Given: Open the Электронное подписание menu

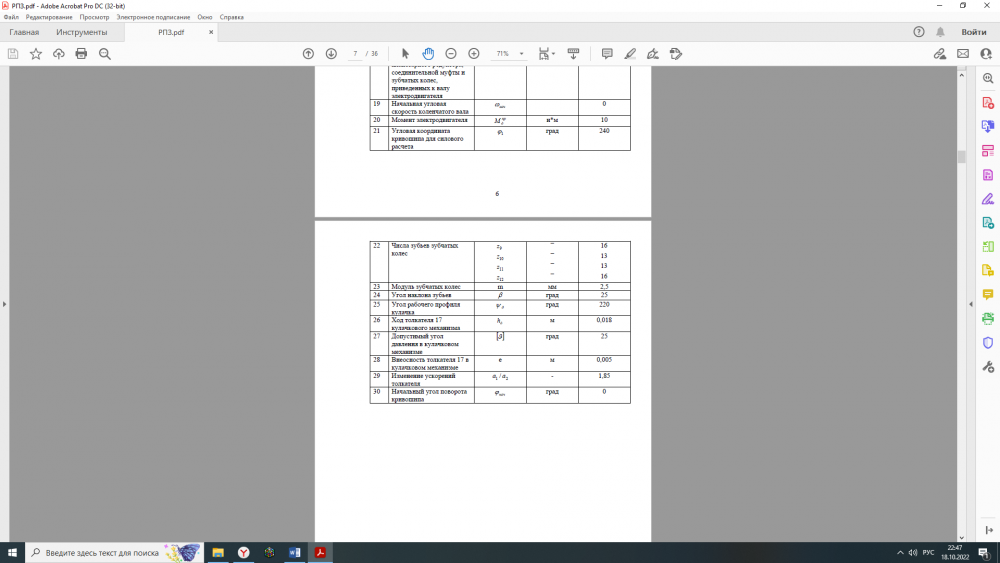Looking at the screenshot, I should 153,17.
